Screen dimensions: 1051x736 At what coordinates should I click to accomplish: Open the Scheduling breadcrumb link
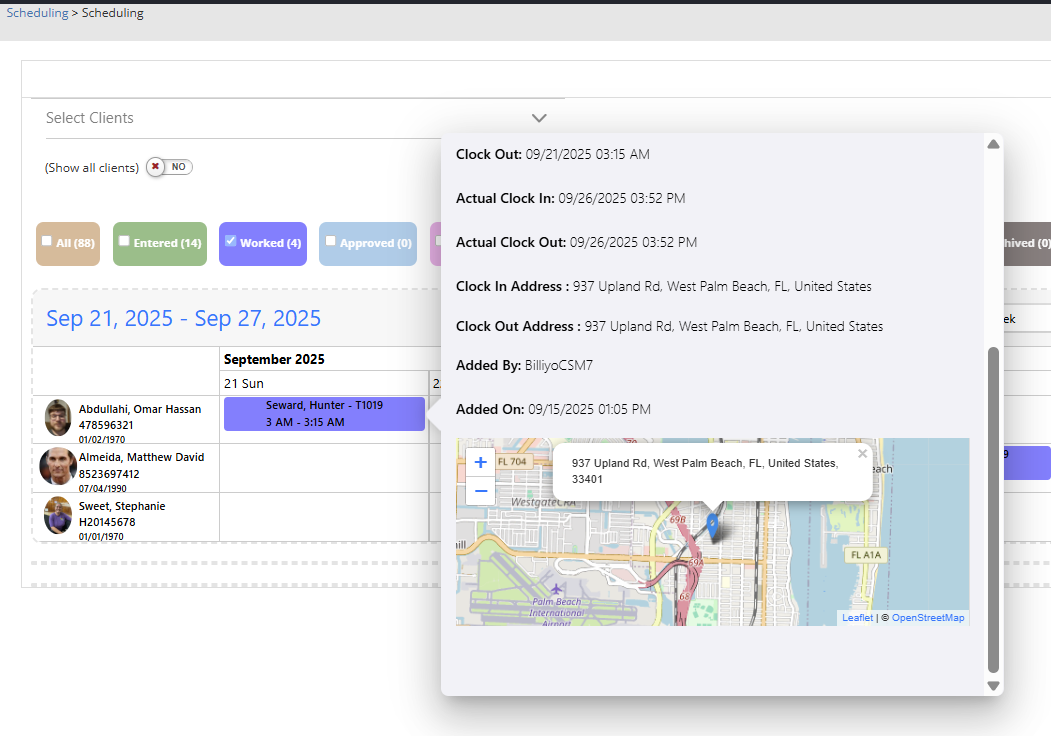pos(37,13)
